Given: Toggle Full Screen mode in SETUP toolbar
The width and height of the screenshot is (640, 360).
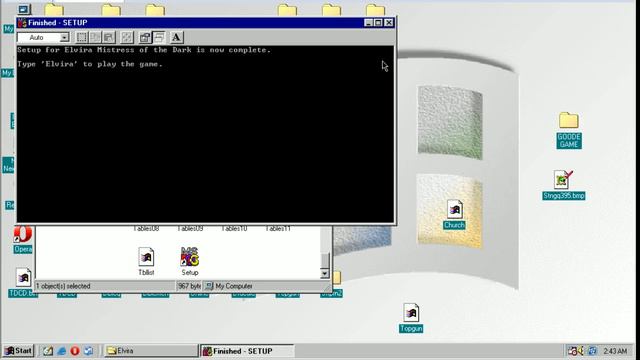Looking at the screenshot, I should tap(127, 38).
